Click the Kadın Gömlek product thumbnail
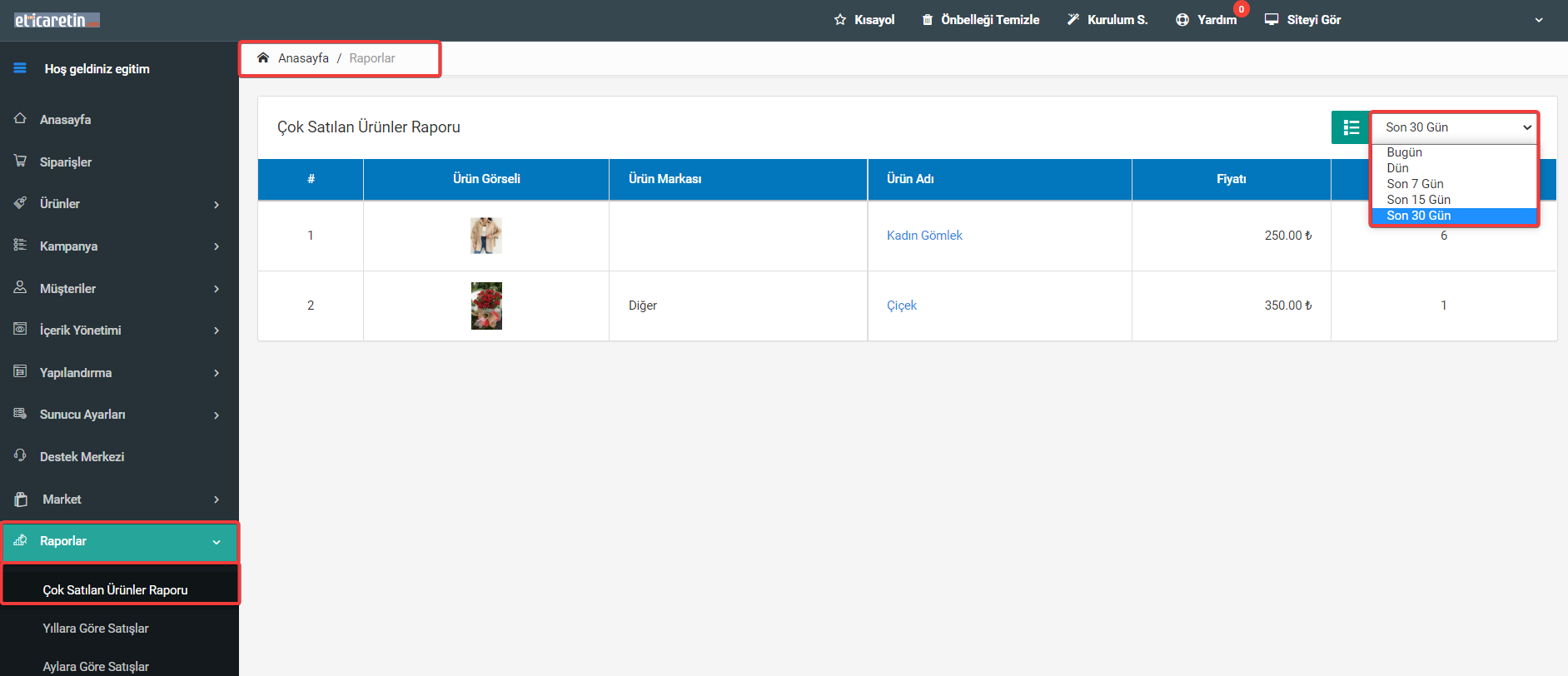 tap(486, 236)
